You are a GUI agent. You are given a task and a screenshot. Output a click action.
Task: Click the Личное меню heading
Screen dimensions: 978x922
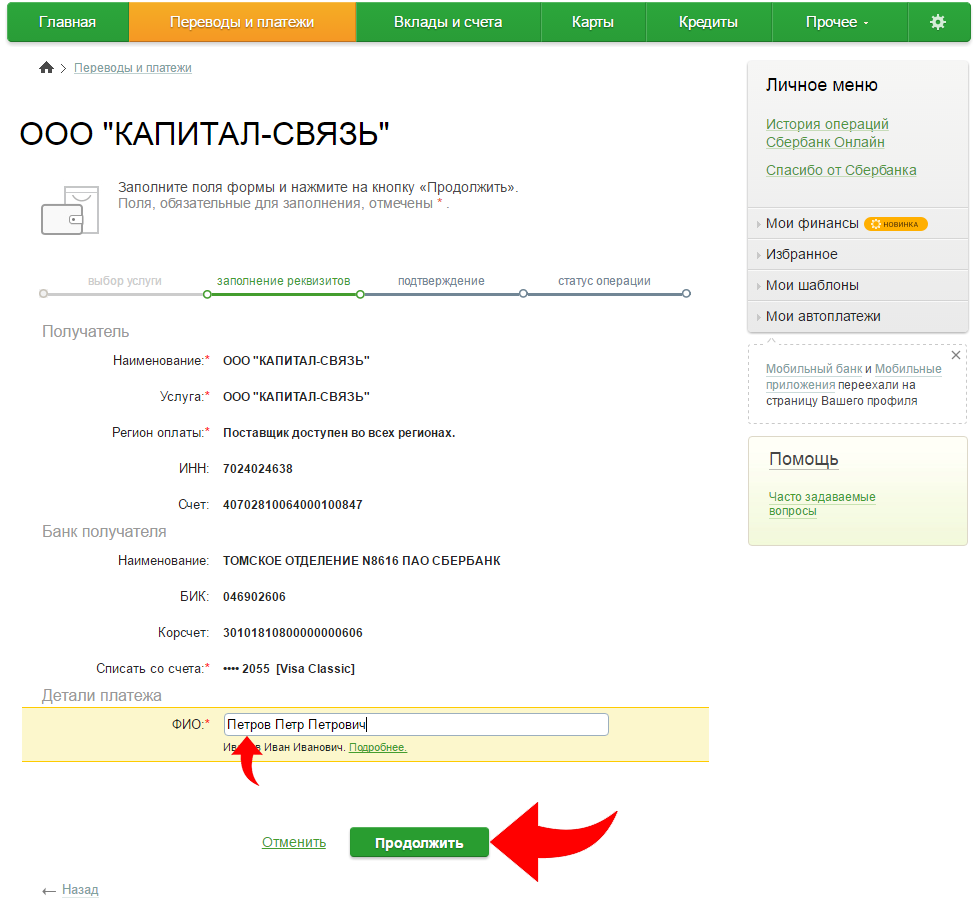coord(821,85)
